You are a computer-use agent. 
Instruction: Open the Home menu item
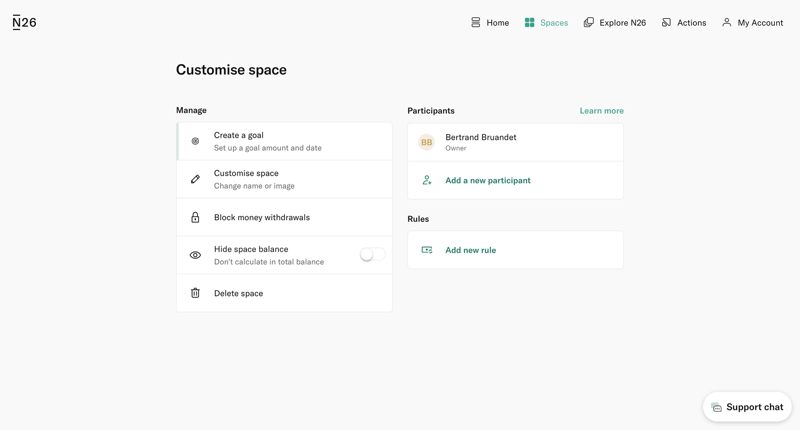(490, 22)
